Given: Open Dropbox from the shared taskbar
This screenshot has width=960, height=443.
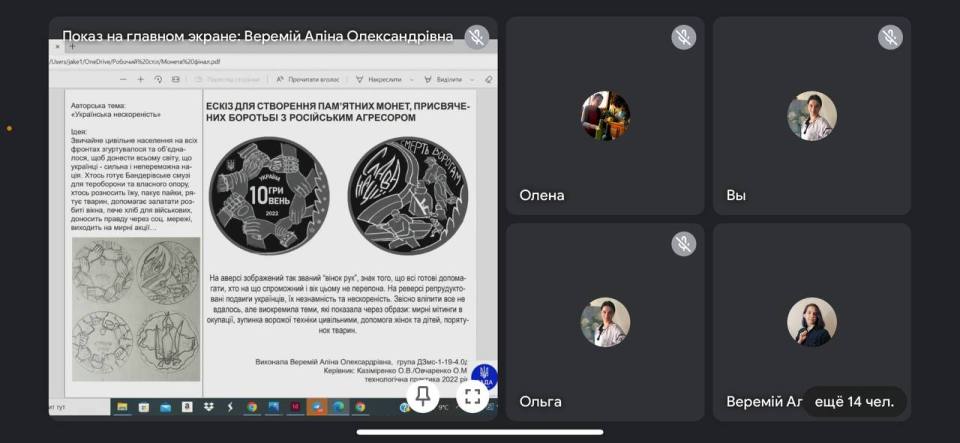Looking at the screenshot, I should pyautogui.click(x=208, y=407).
